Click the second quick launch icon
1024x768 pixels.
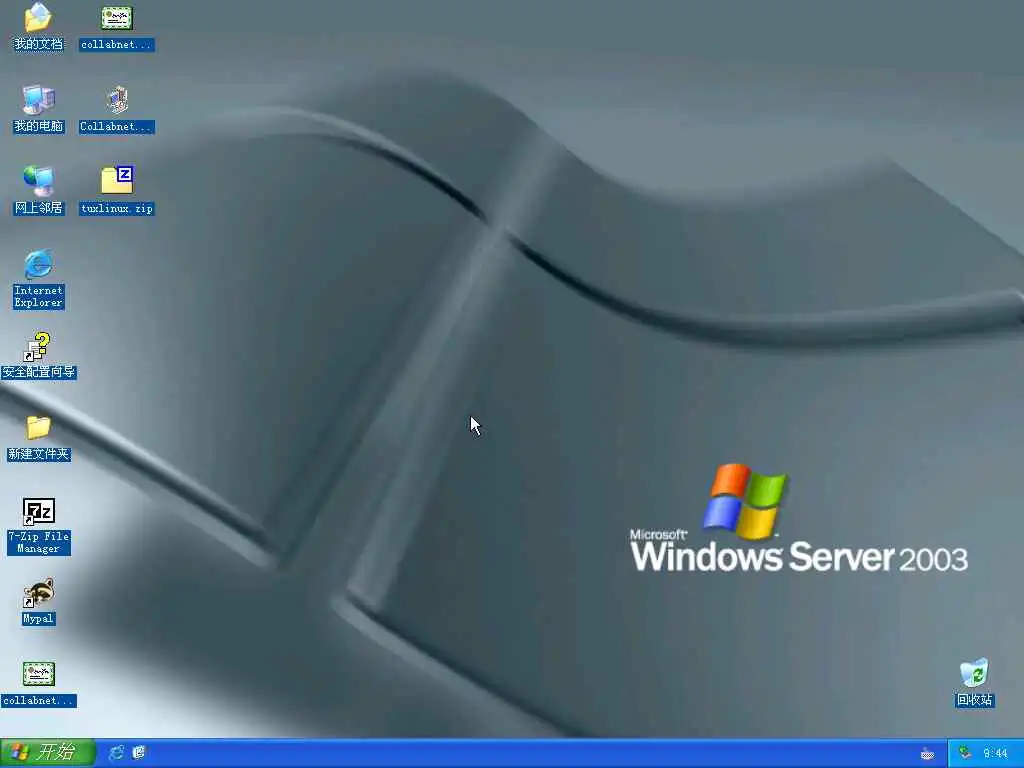pos(138,753)
